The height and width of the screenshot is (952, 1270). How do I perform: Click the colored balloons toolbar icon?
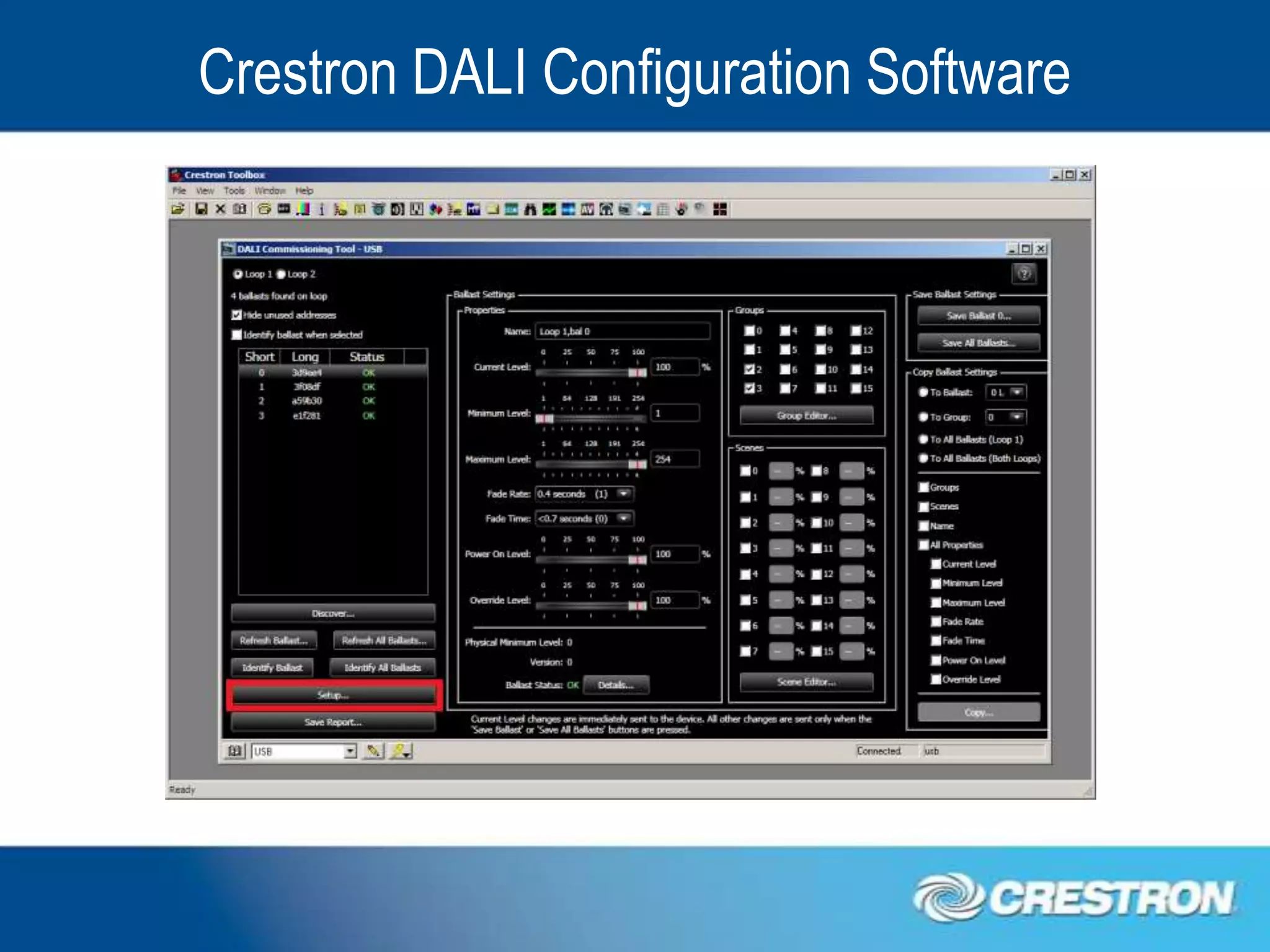pos(436,209)
